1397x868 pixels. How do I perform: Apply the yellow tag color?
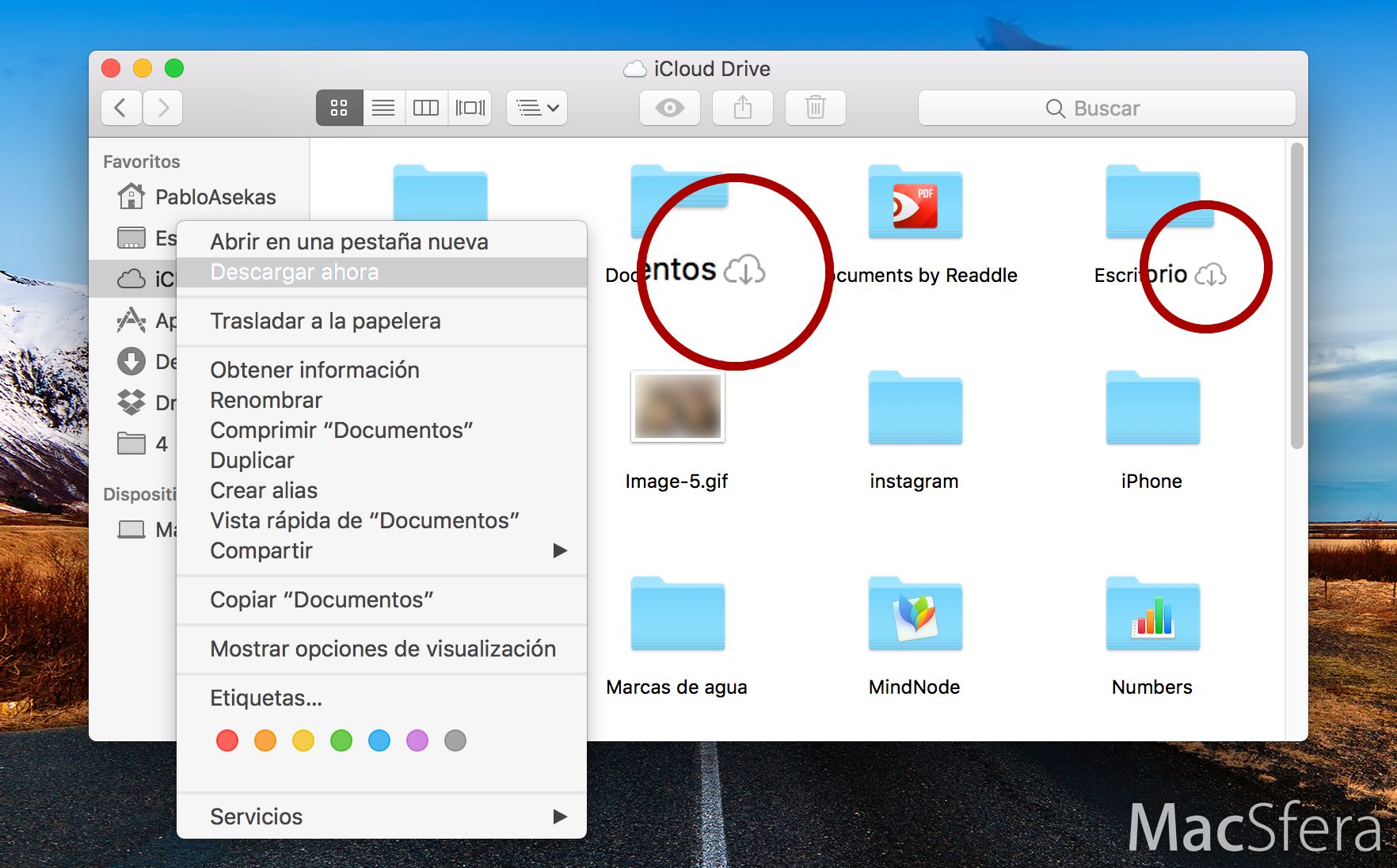pyautogui.click(x=303, y=740)
